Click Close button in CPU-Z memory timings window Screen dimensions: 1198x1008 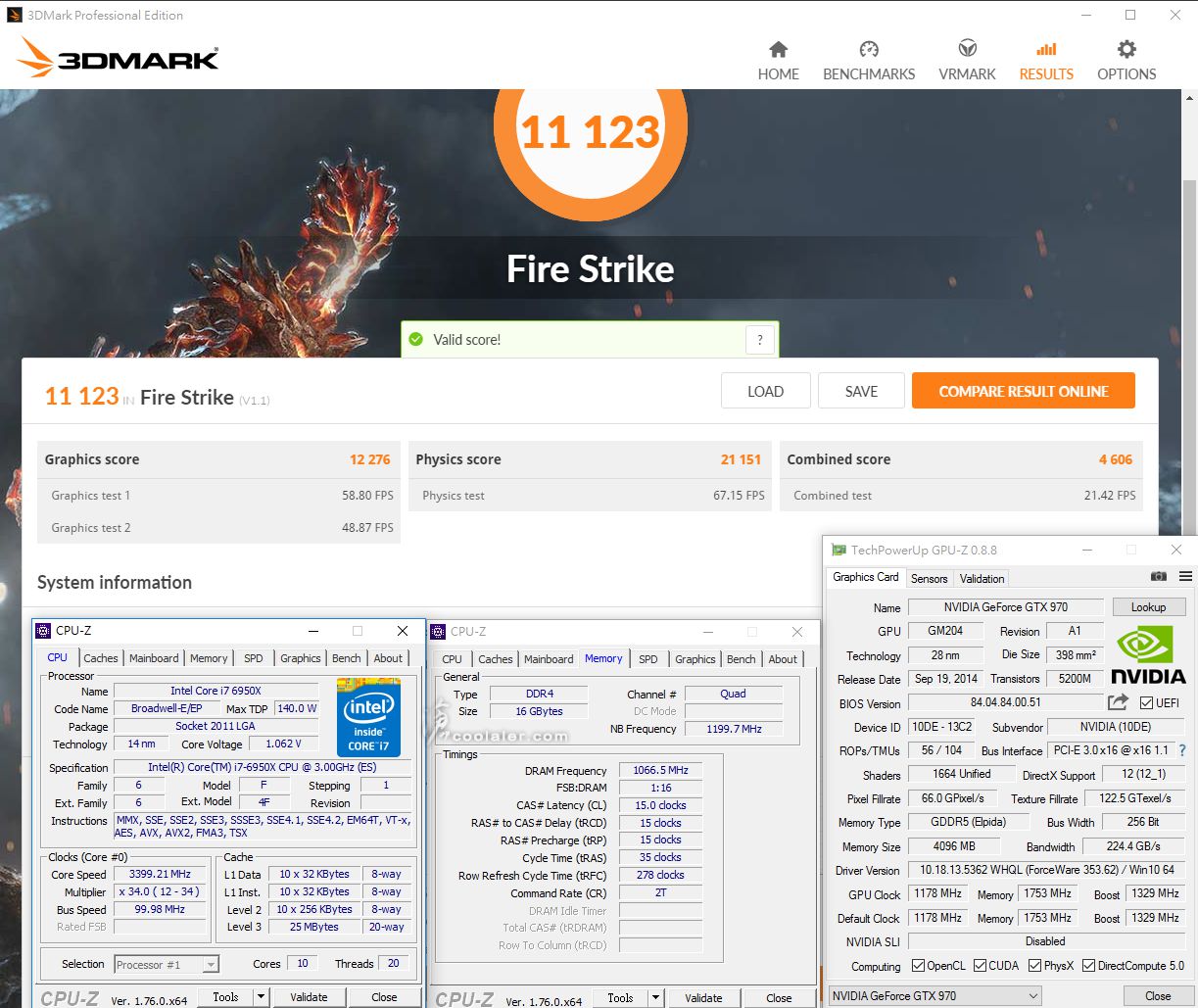click(779, 998)
